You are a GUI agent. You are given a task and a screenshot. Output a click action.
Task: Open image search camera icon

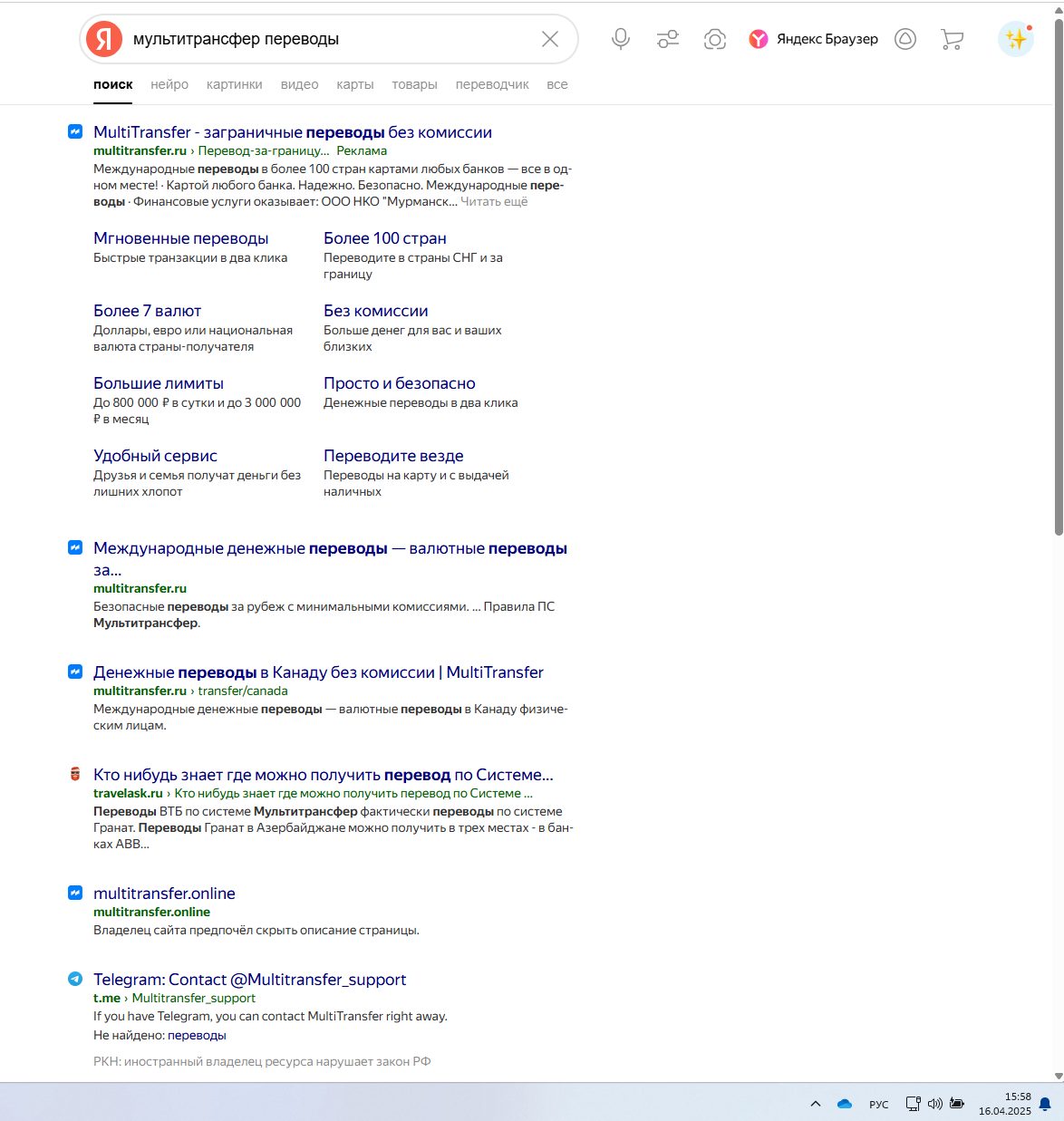click(x=715, y=39)
